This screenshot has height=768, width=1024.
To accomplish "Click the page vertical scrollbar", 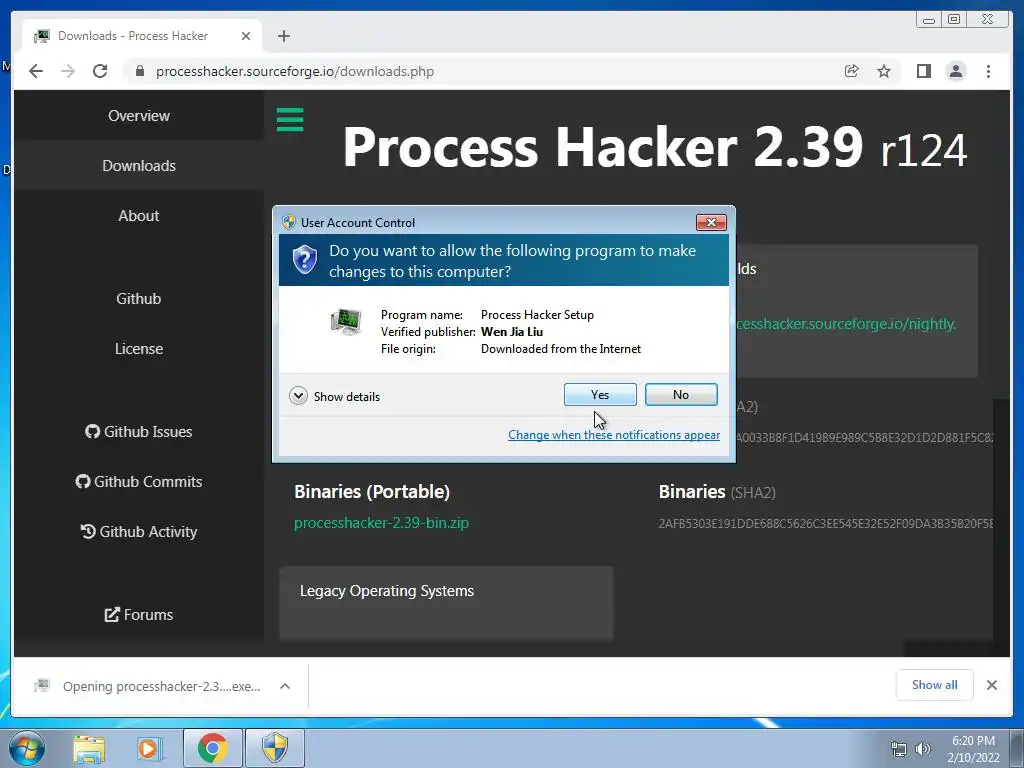I will click(1000, 374).
